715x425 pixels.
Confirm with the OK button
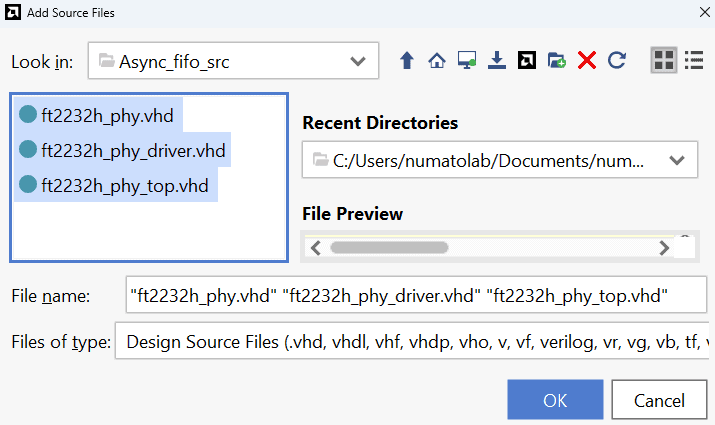pyautogui.click(x=555, y=400)
